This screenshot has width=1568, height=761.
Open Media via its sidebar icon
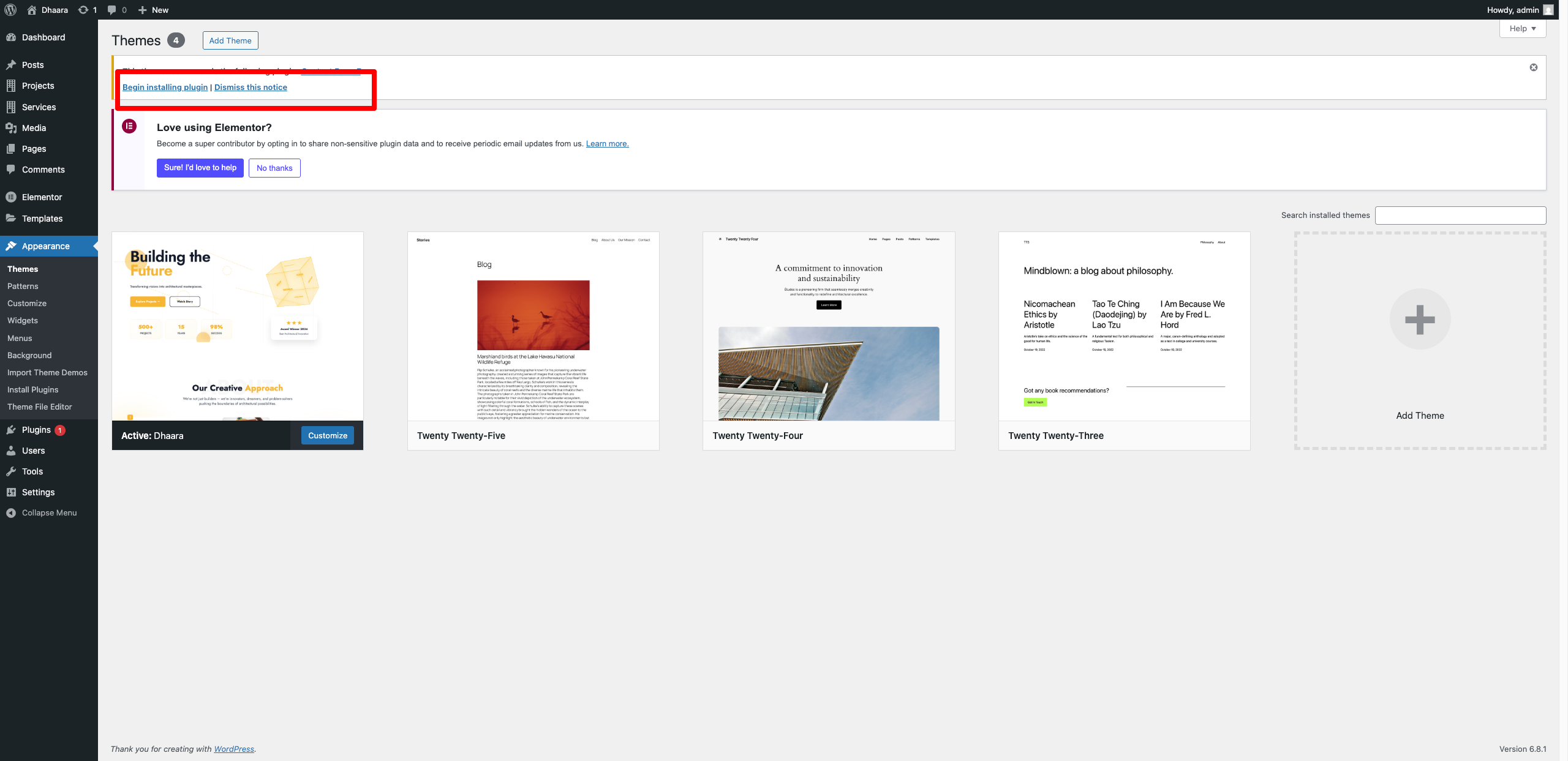click(x=11, y=127)
